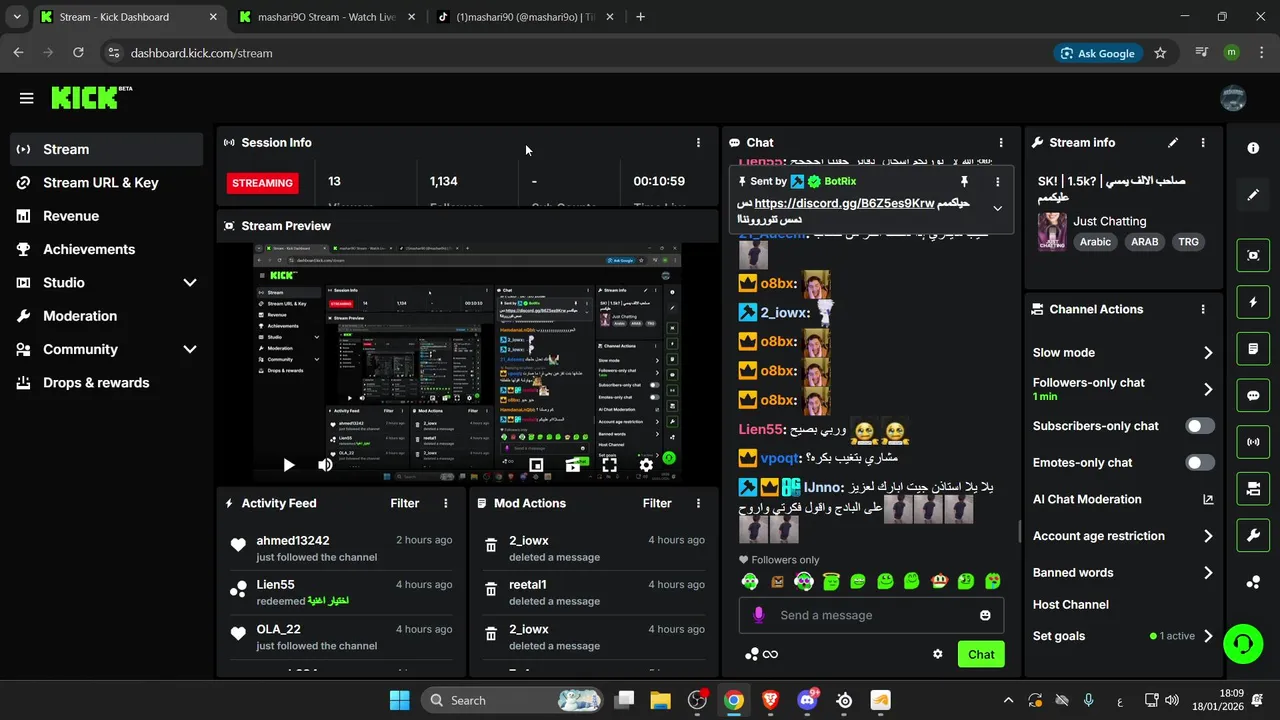Viewport: 1280px width, 720px height.
Task: Filter the Activity Feed
Action: click(x=405, y=503)
